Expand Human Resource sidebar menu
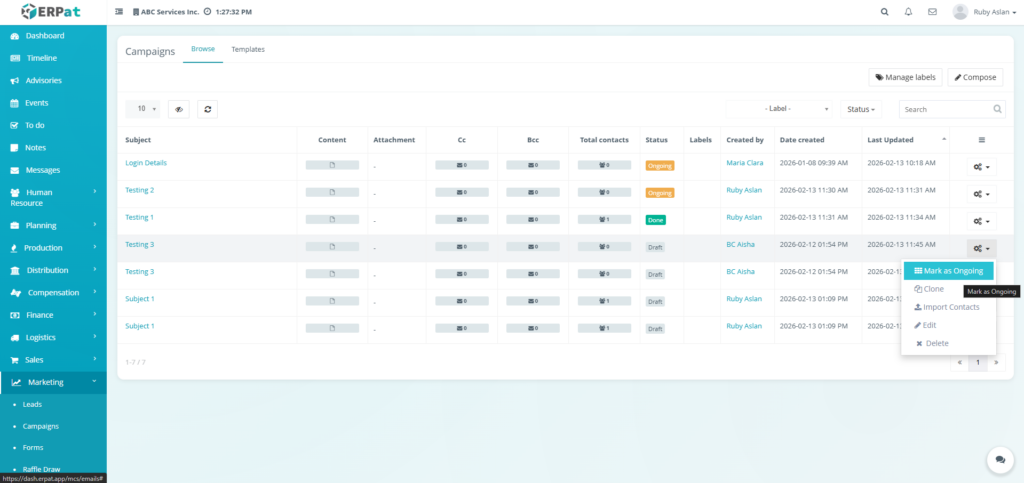1024x483 pixels. point(53,197)
